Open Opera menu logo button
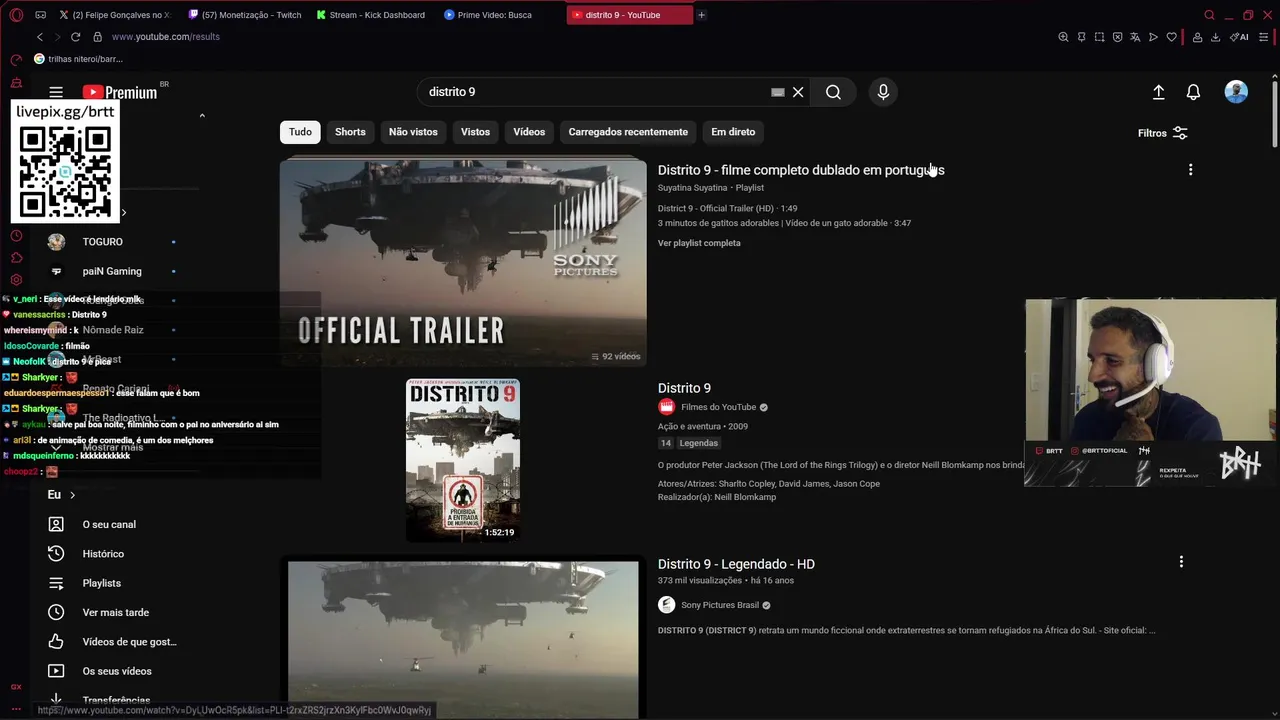This screenshot has width=1280, height=720. click(16, 15)
